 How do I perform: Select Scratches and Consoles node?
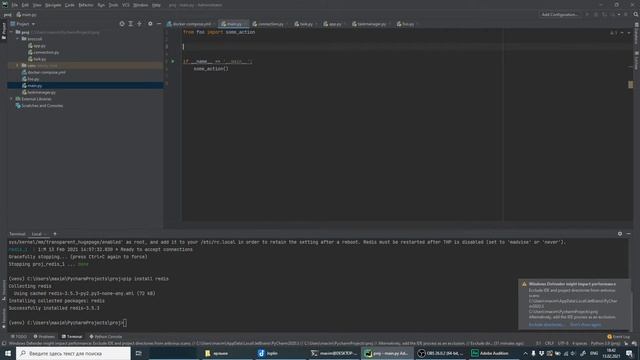(x=42, y=106)
